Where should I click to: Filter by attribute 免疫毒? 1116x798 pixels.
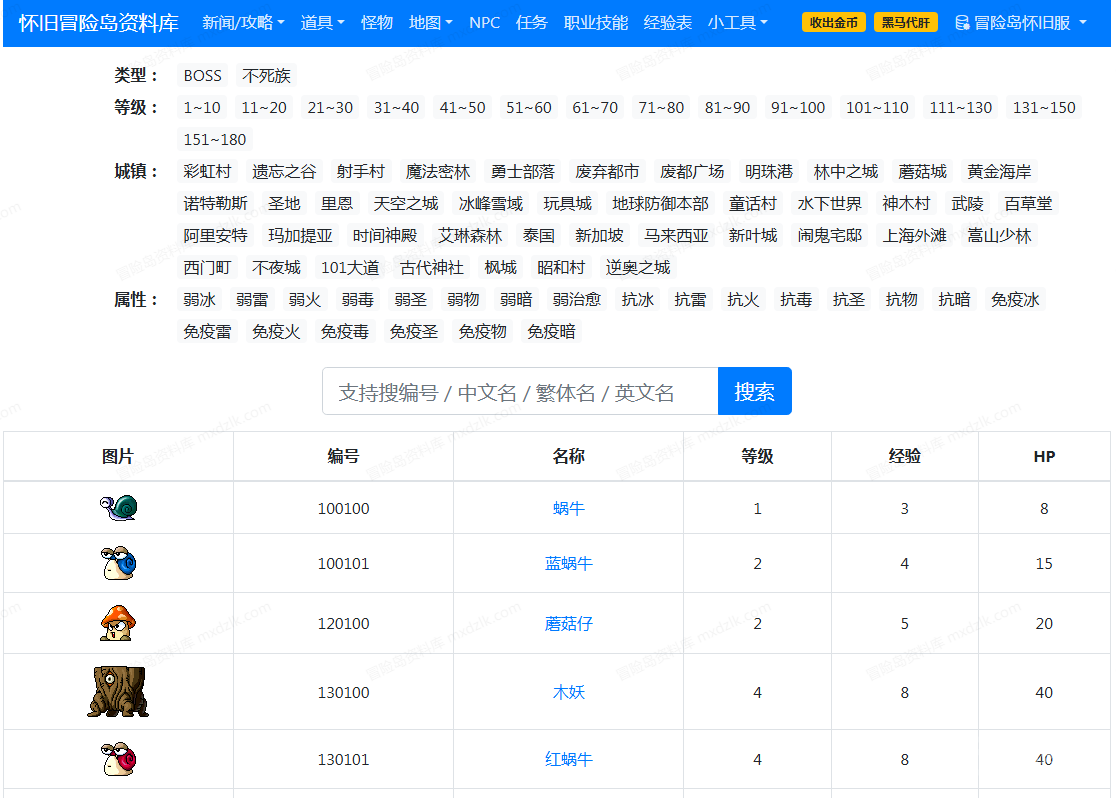coord(344,332)
